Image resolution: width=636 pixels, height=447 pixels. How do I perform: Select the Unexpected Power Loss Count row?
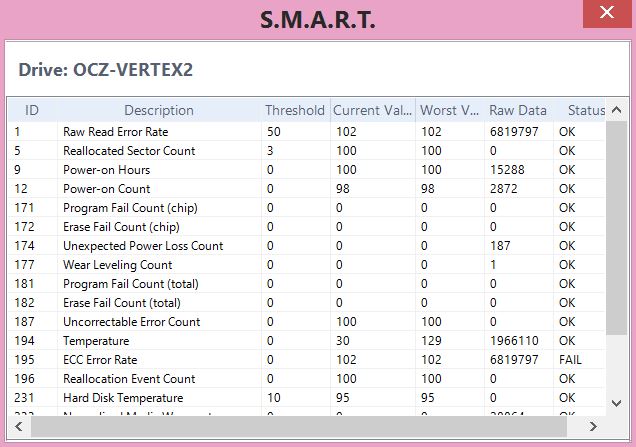(307, 246)
